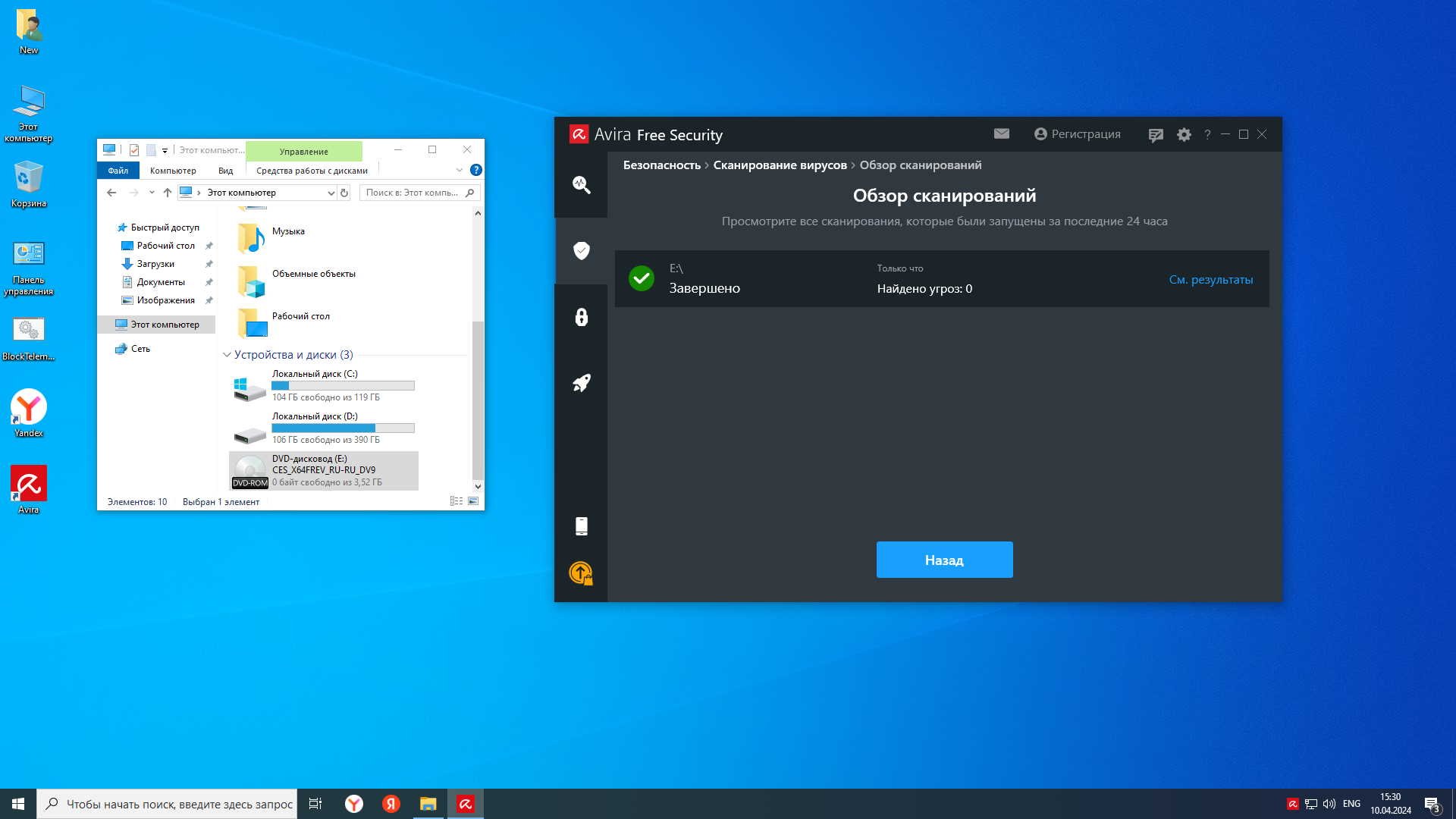Click the Avira feedback chat icon
The image size is (1456, 819).
coord(1156,135)
